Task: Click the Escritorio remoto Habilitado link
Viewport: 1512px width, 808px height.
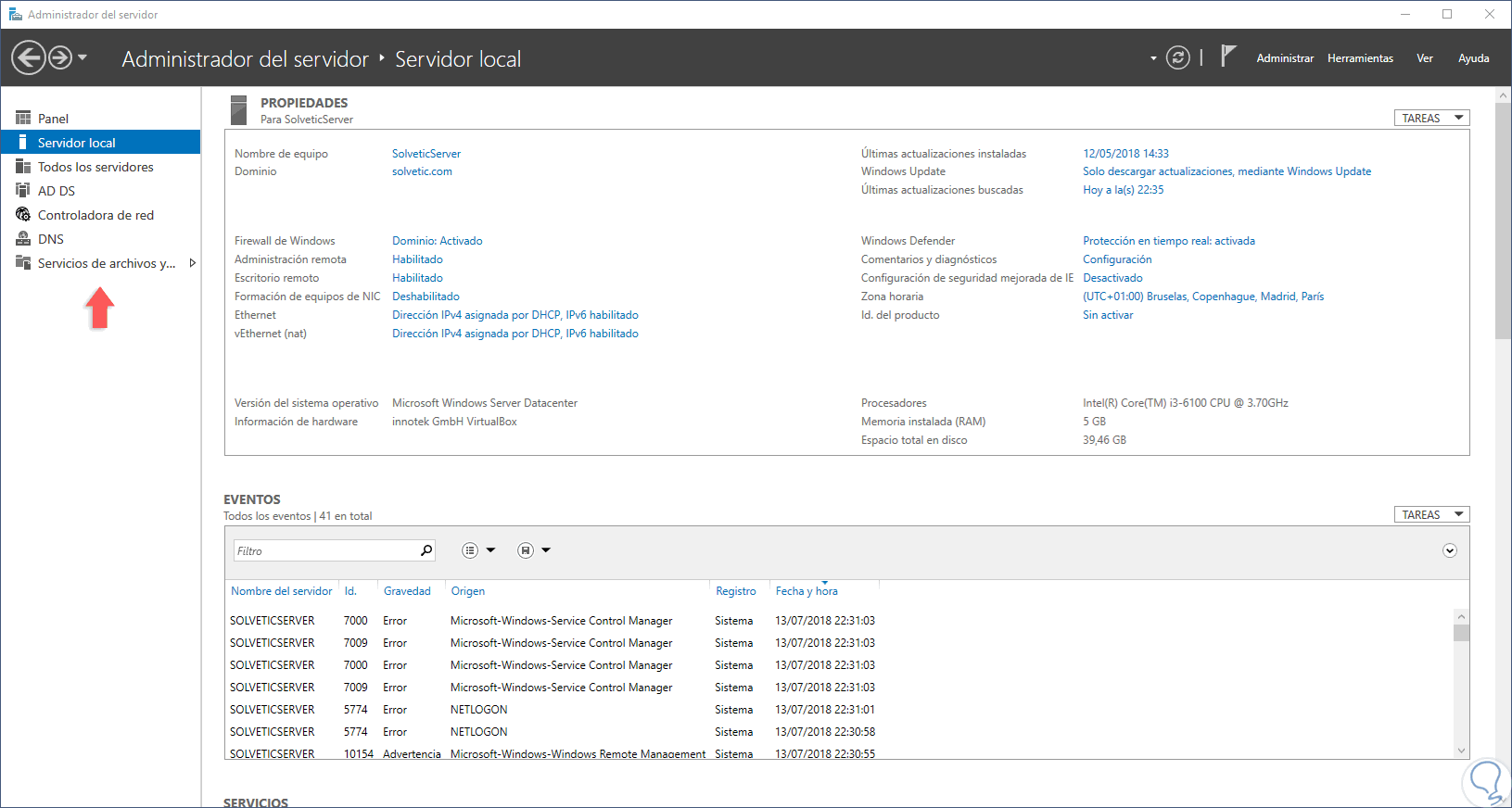Action: tap(417, 278)
